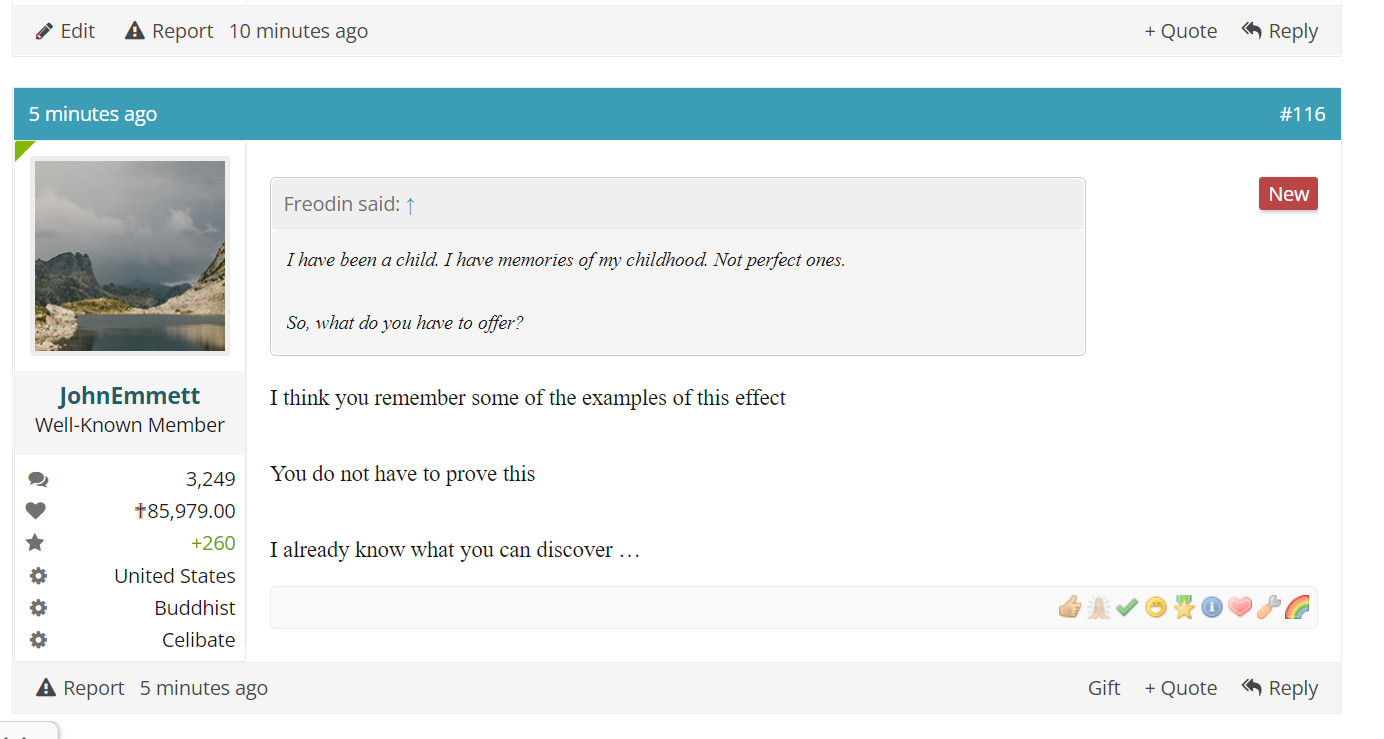Image resolution: width=1384 pixels, height=739 pixels.
Task: View JohnEmmett's 3,249 messages count
Action: [210, 479]
